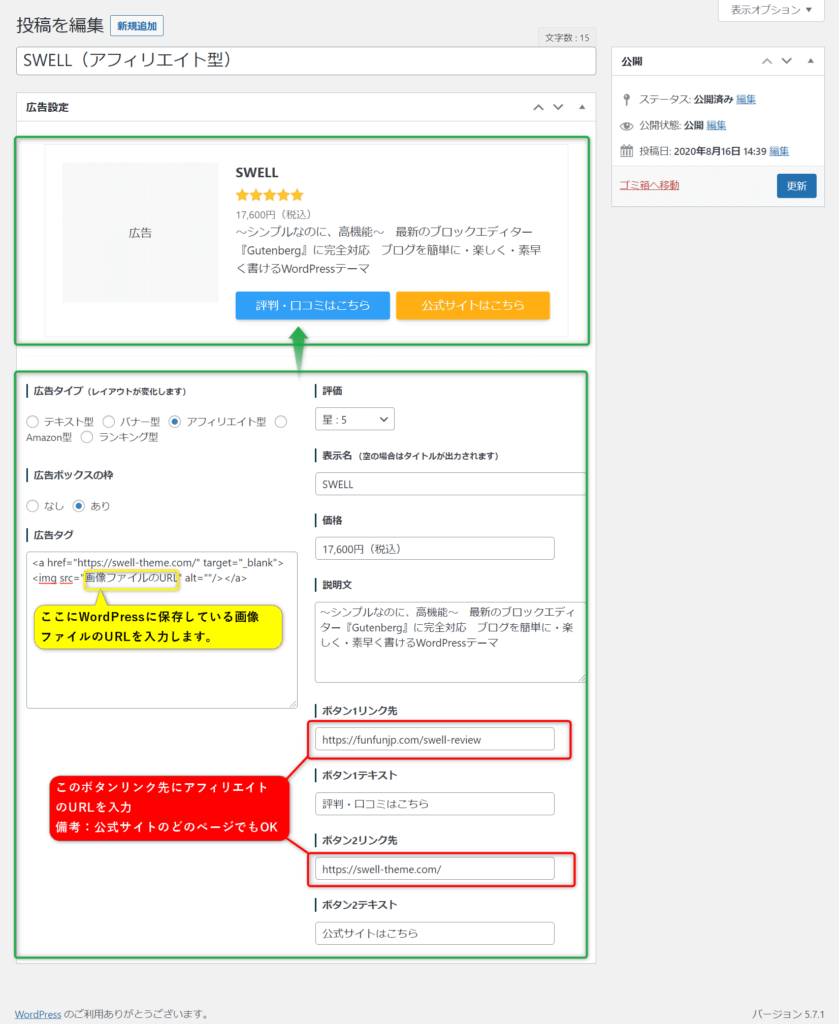Image resolution: width=839 pixels, height=1024 pixels.
Task: Click the 文字数 : 15 counter
Action: point(567,38)
